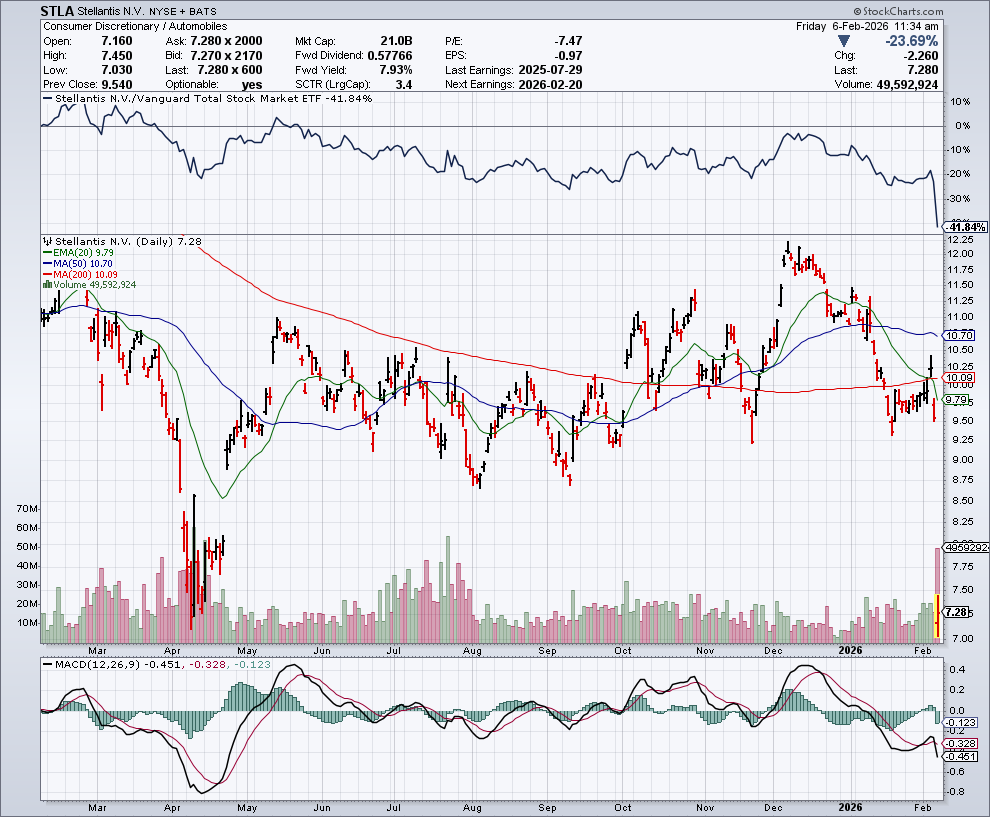Click the down arrow beside -23.69% change

point(845,40)
